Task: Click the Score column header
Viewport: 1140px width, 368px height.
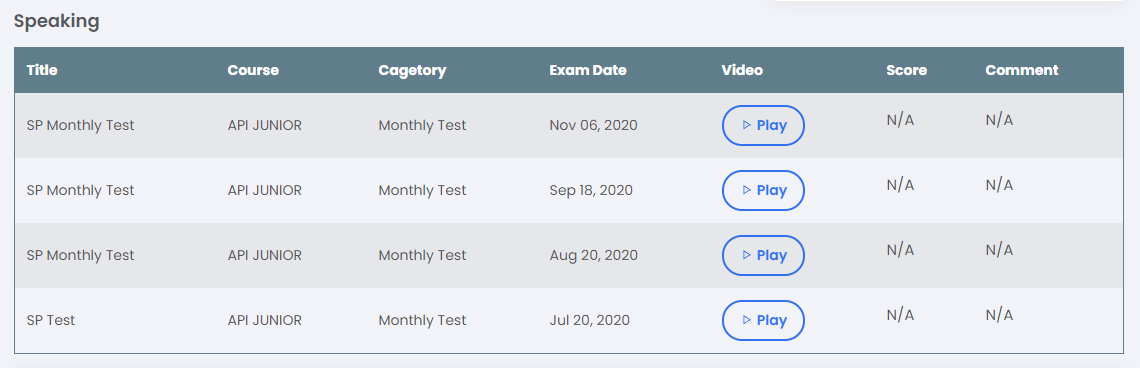Action: [907, 71]
